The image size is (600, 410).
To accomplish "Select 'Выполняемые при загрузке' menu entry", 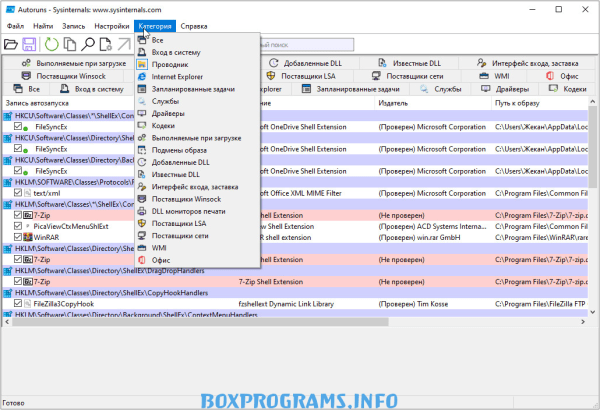I will click(x=197, y=138).
